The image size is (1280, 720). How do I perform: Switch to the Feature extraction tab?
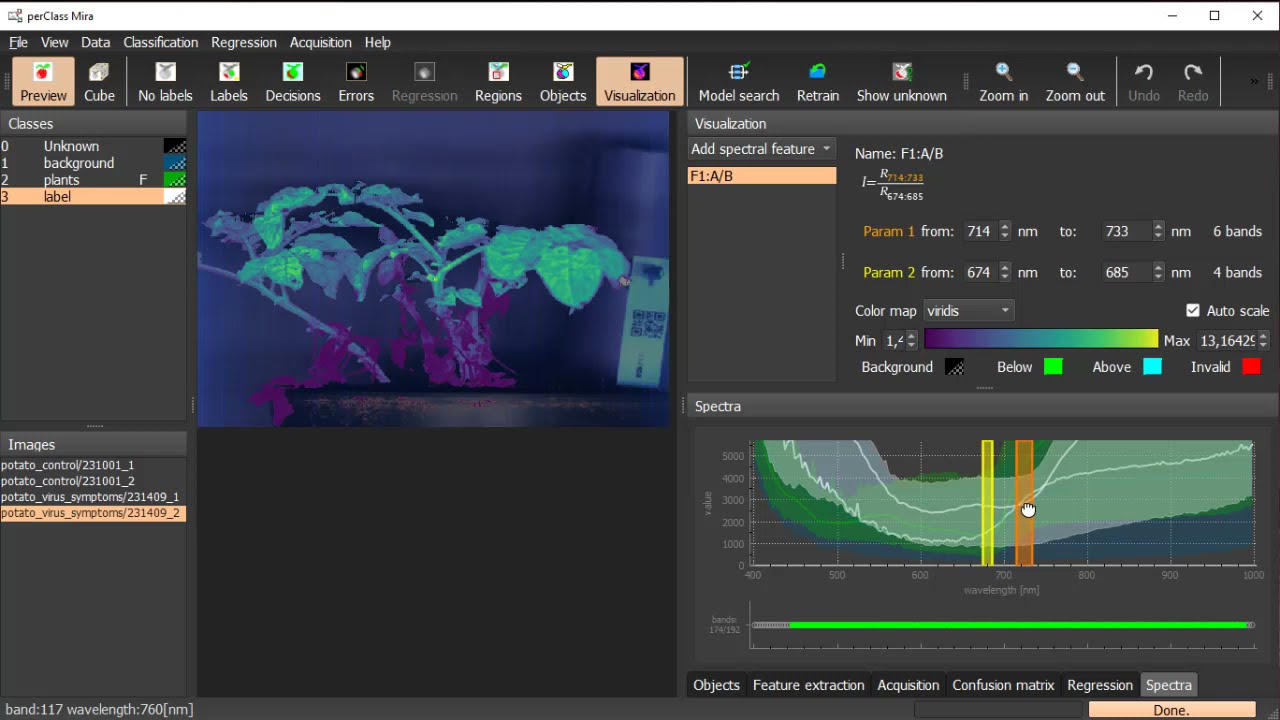pos(808,685)
